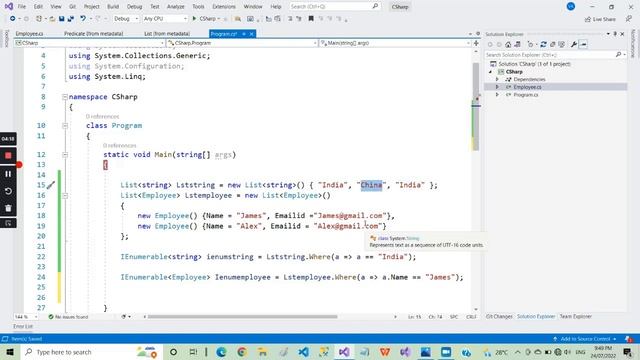This screenshot has height=360, width=640.
Task: Switch to Employee.cs editor tab
Action: (29, 34)
